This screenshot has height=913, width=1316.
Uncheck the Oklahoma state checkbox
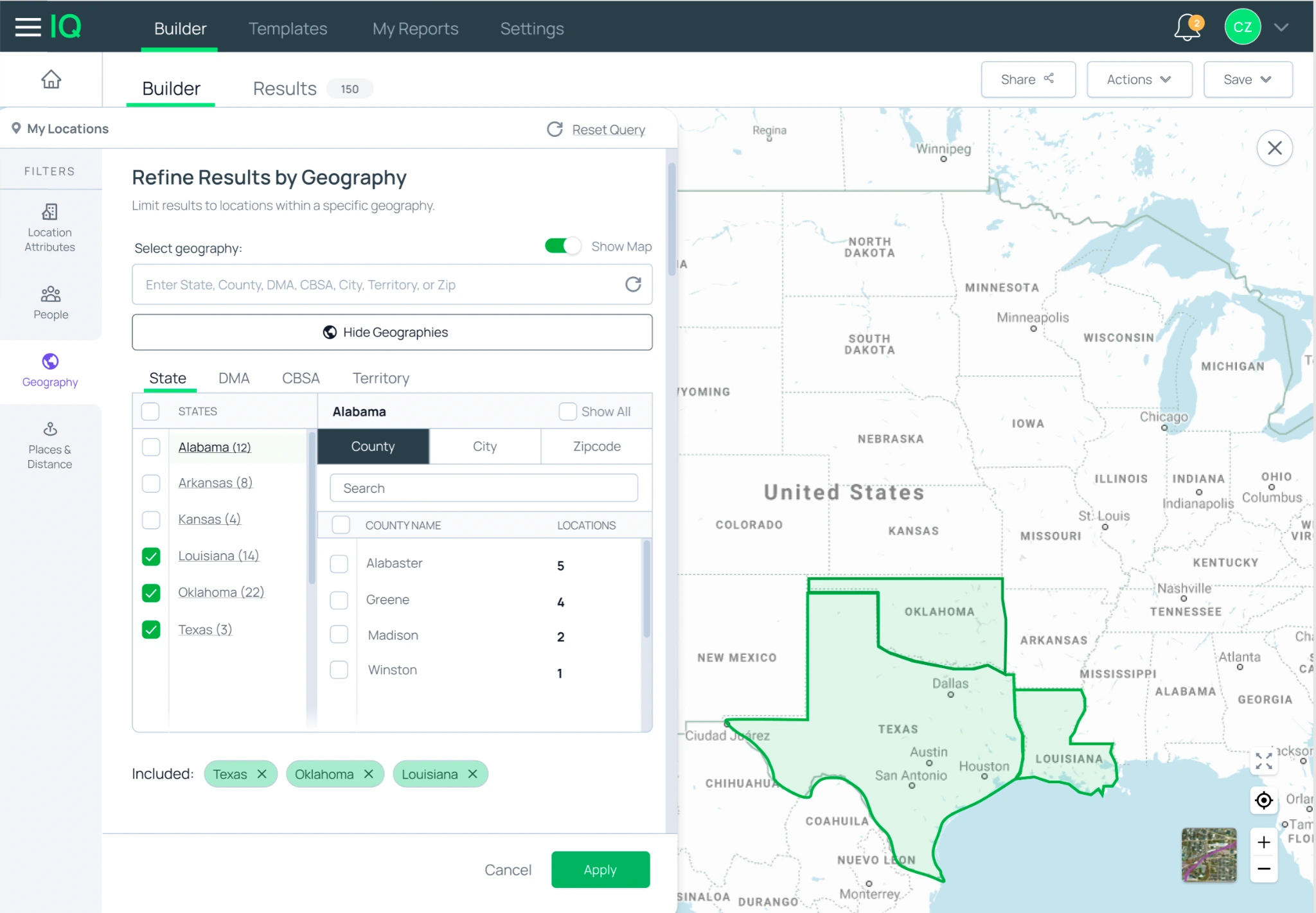tap(151, 592)
